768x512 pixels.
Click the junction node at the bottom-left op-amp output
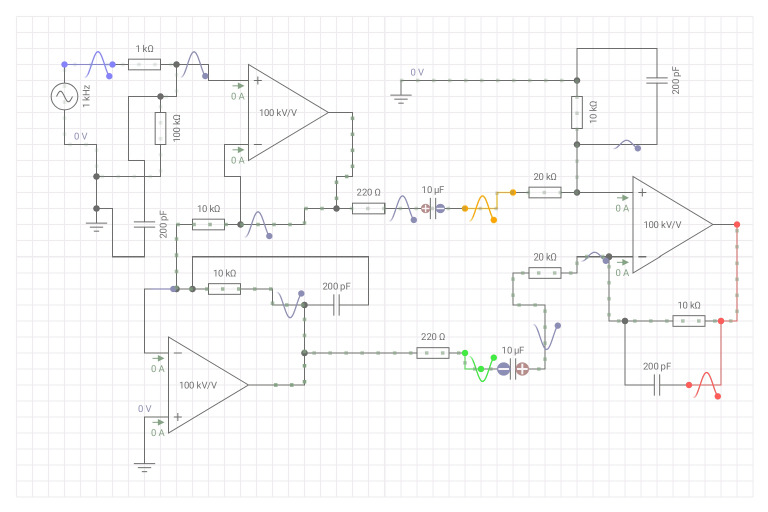(x=304, y=353)
